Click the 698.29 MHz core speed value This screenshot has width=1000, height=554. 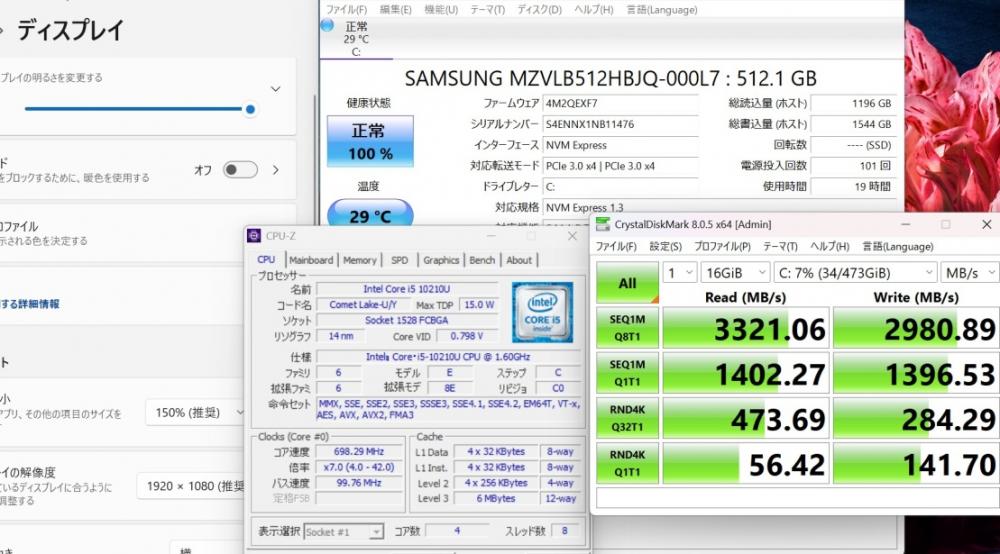358,451
